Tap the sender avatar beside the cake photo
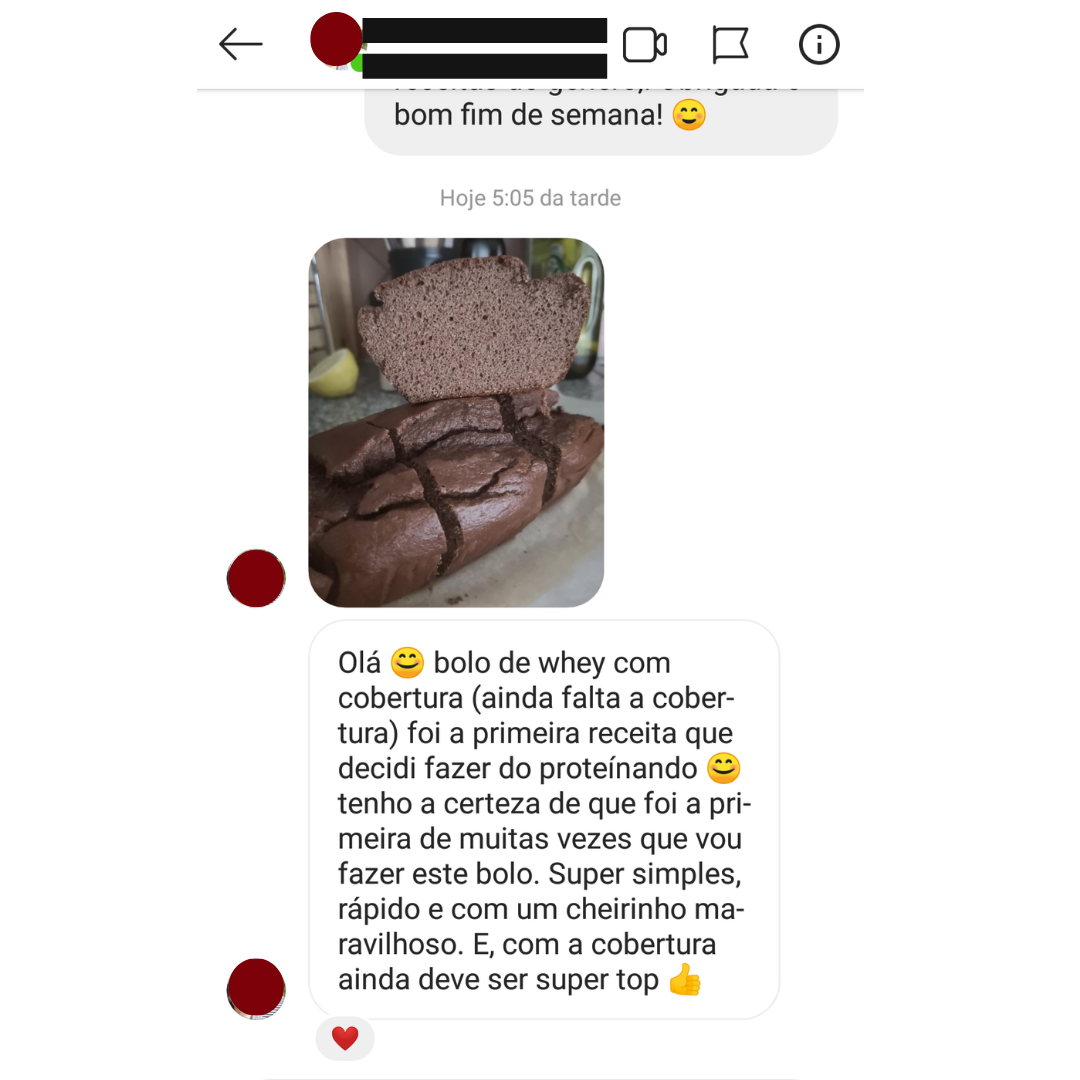 (x=256, y=578)
